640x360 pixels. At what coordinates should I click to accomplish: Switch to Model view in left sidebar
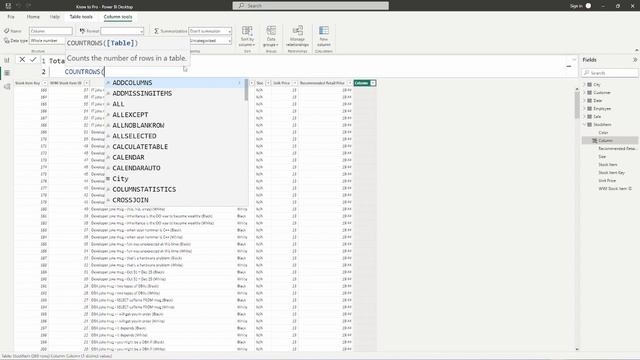pyautogui.click(x=7, y=87)
